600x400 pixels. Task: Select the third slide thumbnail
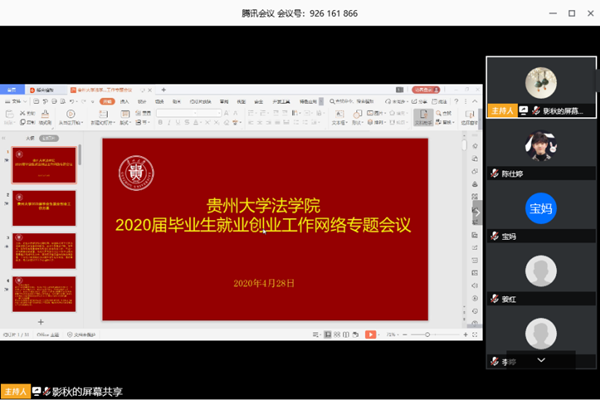tap(44, 251)
